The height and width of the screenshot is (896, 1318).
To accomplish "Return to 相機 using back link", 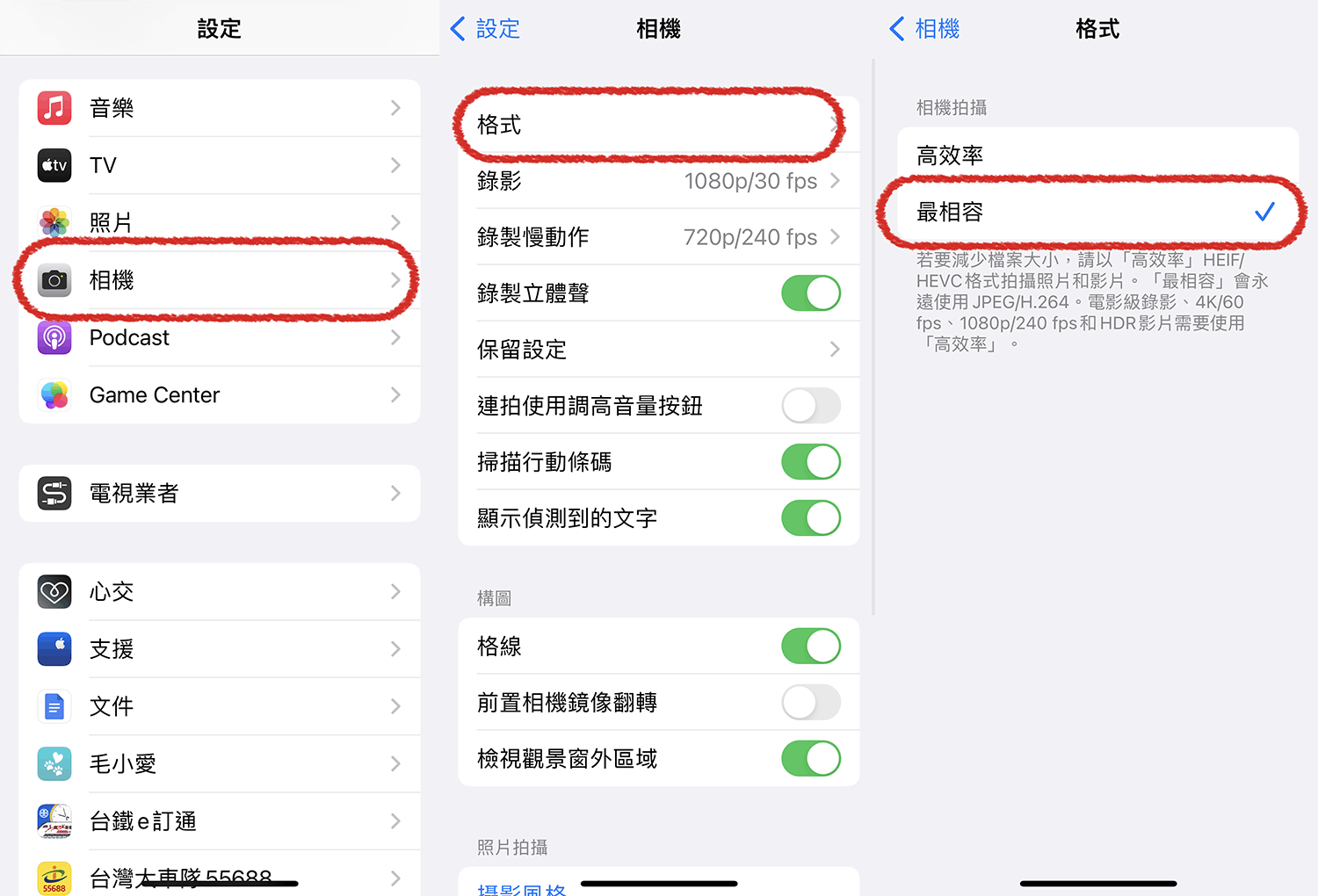I will (924, 29).
